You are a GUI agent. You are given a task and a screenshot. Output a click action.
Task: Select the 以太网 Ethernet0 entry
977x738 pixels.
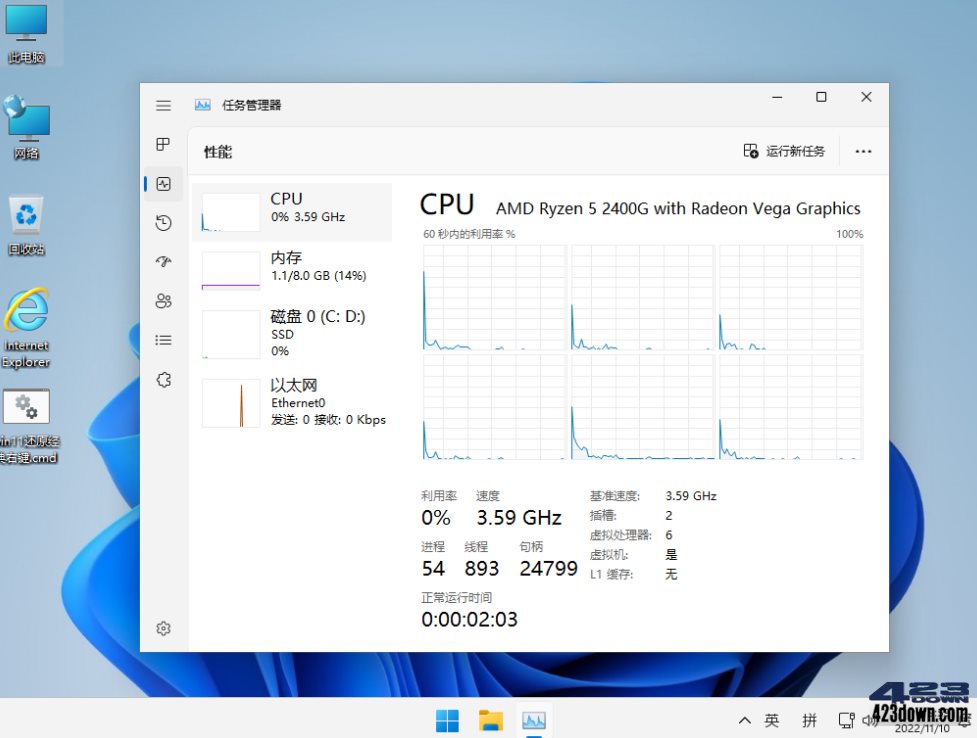(292, 403)
